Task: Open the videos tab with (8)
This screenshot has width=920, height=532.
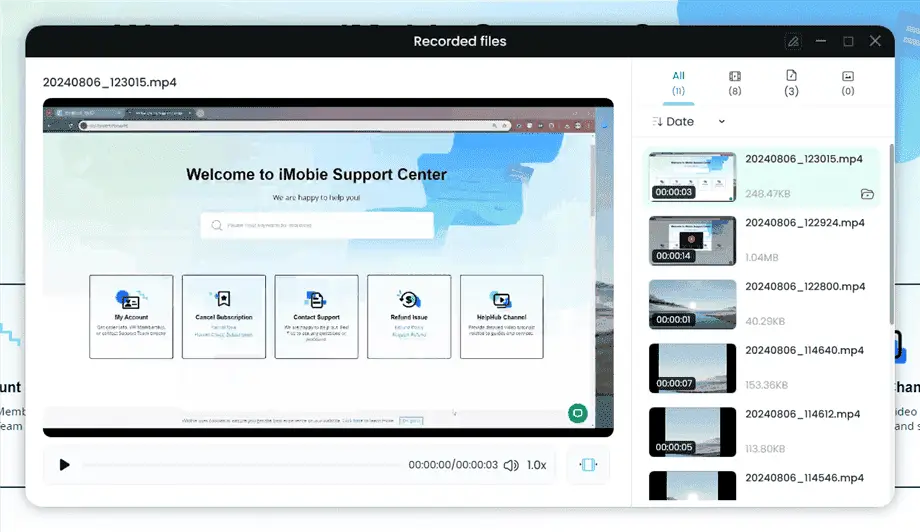Action: point(735,83)
